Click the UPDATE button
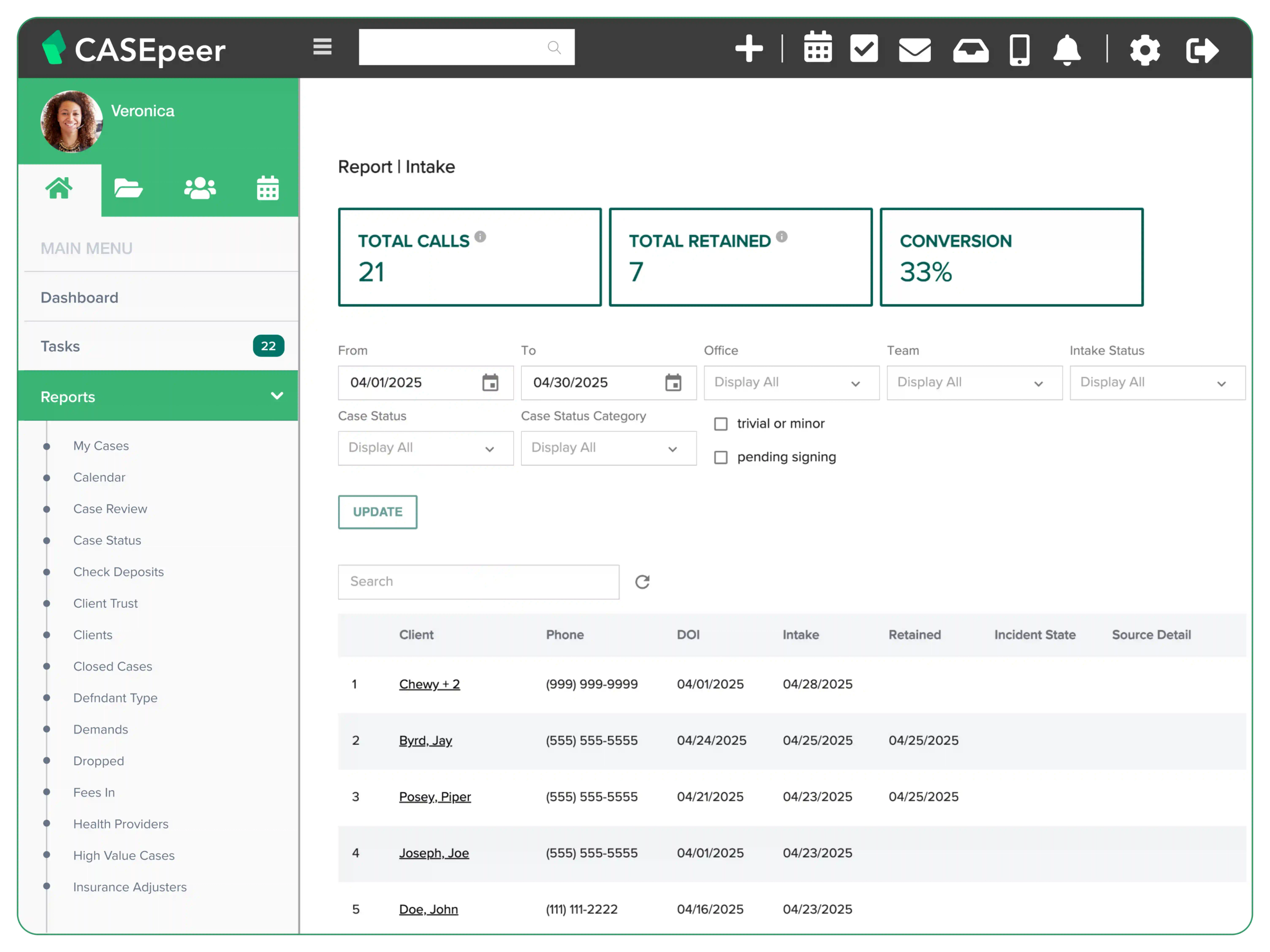 [377, 512]
